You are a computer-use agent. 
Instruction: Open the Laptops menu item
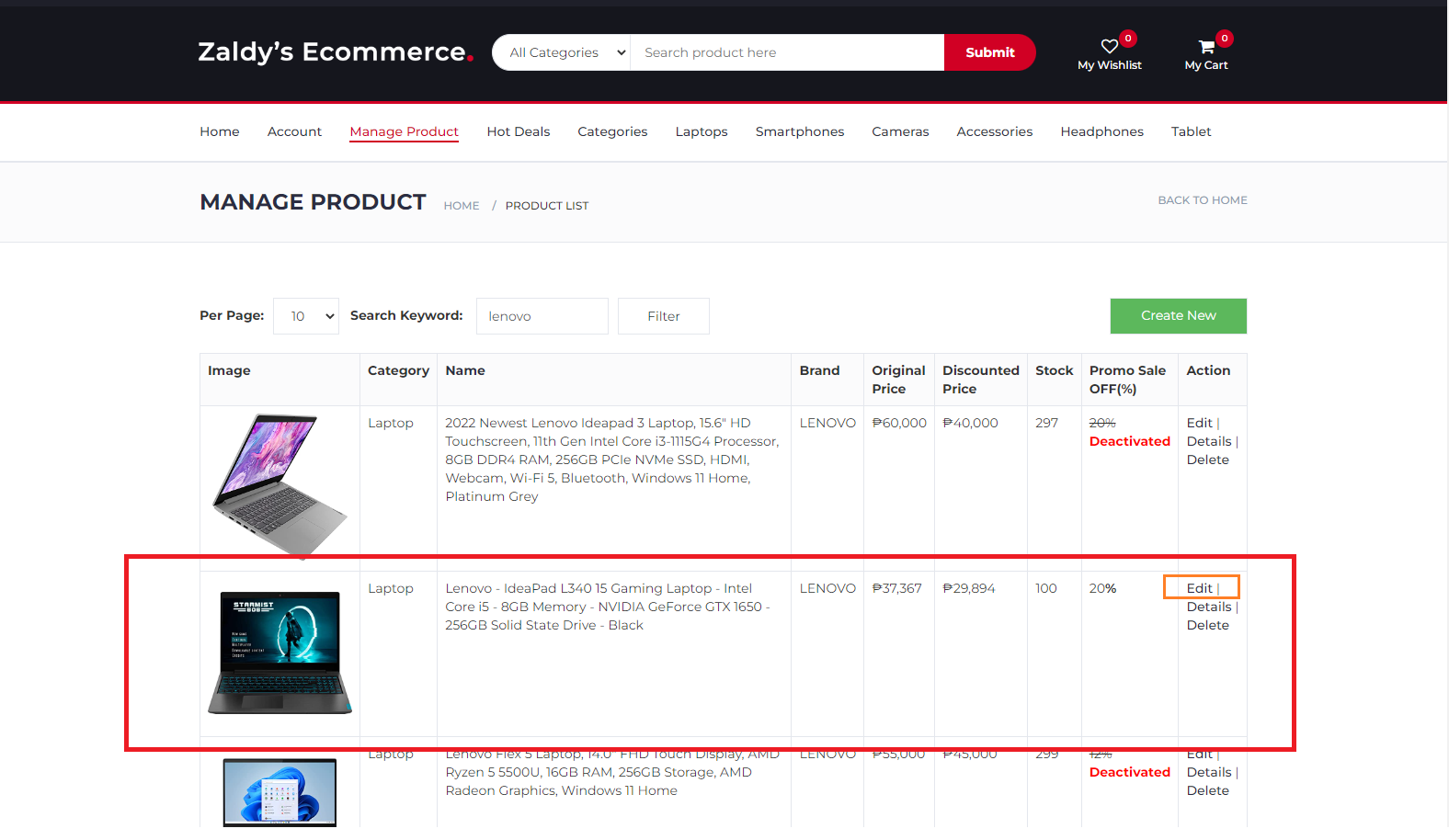(702, 131)
